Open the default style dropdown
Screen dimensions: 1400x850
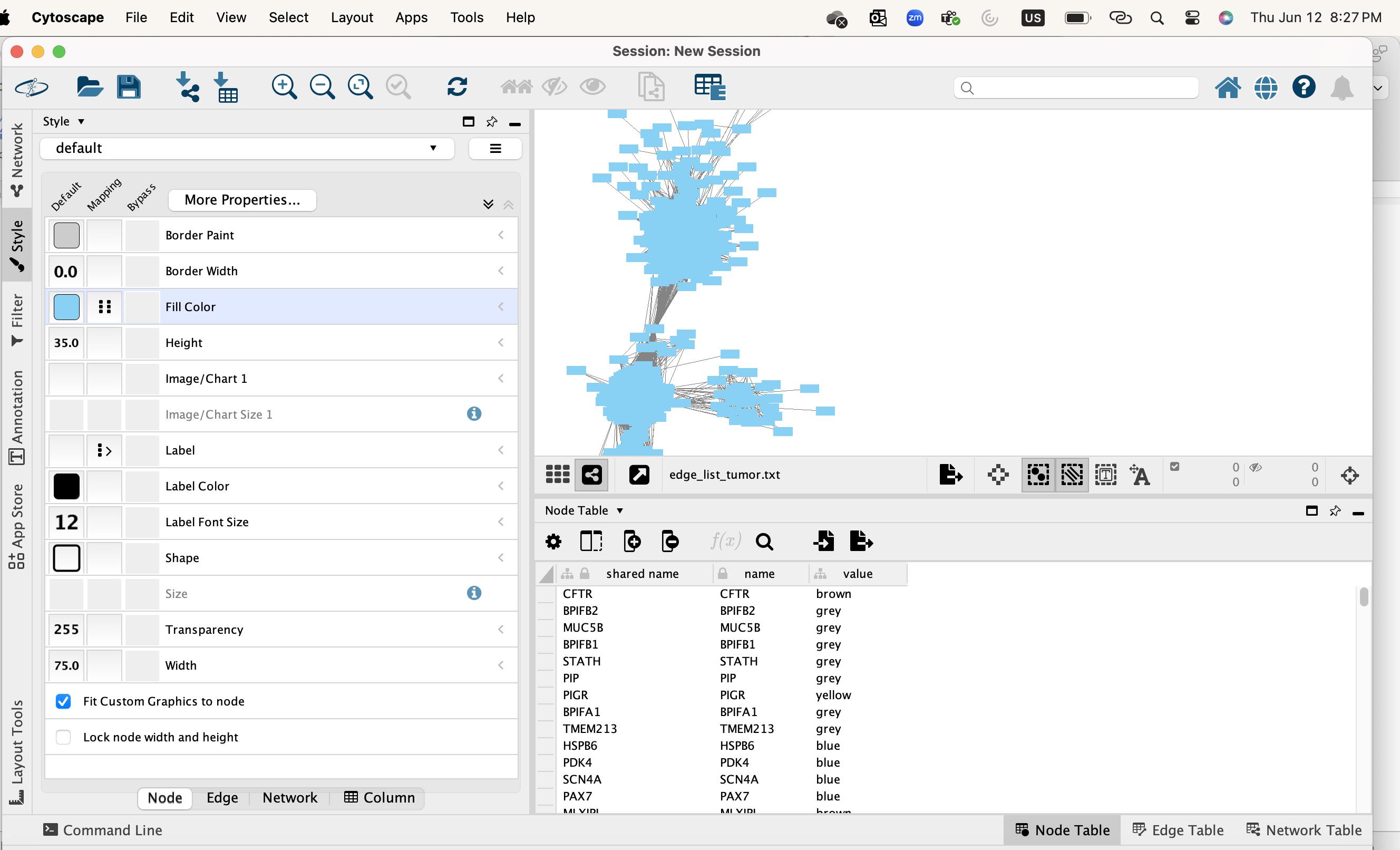tap(247, 148)
